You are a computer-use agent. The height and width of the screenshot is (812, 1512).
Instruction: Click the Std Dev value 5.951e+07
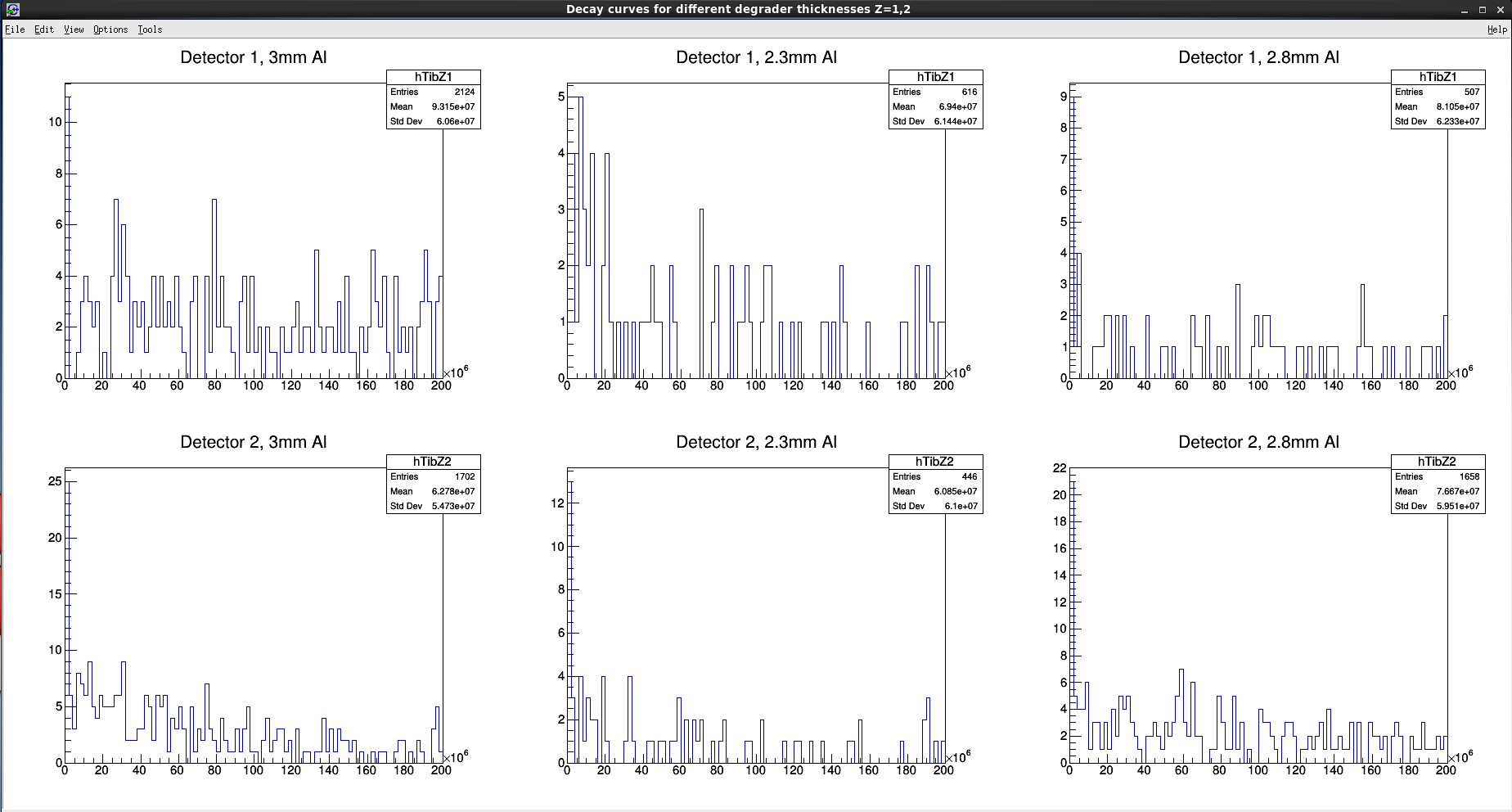click(1458, 506)
